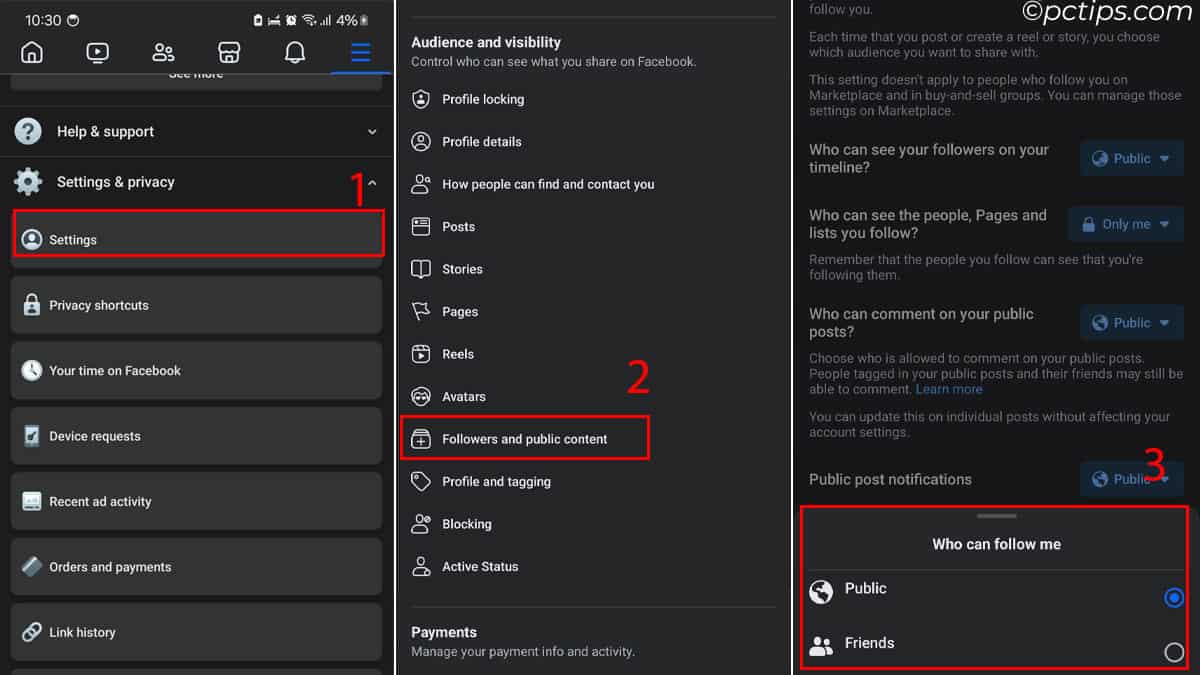Open Your time on Facebook
This screenshot has width=1200, height=675.
tap(197, 370)
